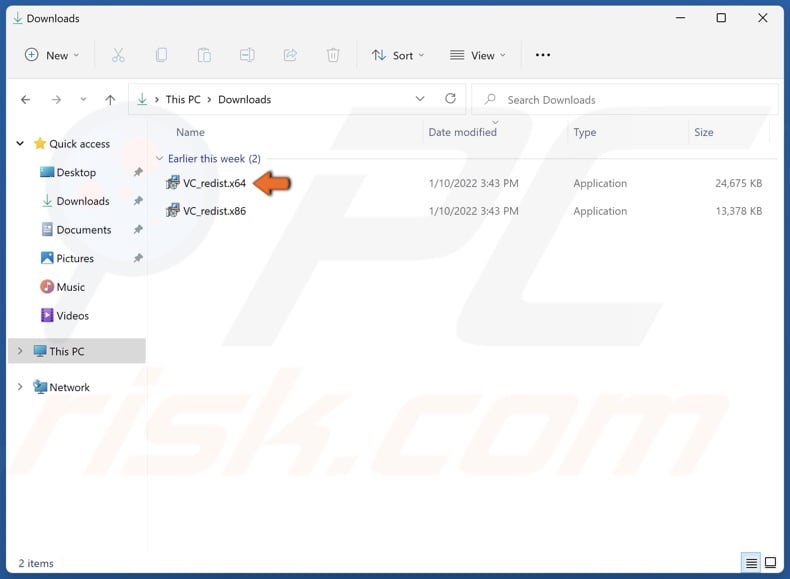Collapse the Quick access tree
Viewport: 790px width, 579px height.
point(20,144)
